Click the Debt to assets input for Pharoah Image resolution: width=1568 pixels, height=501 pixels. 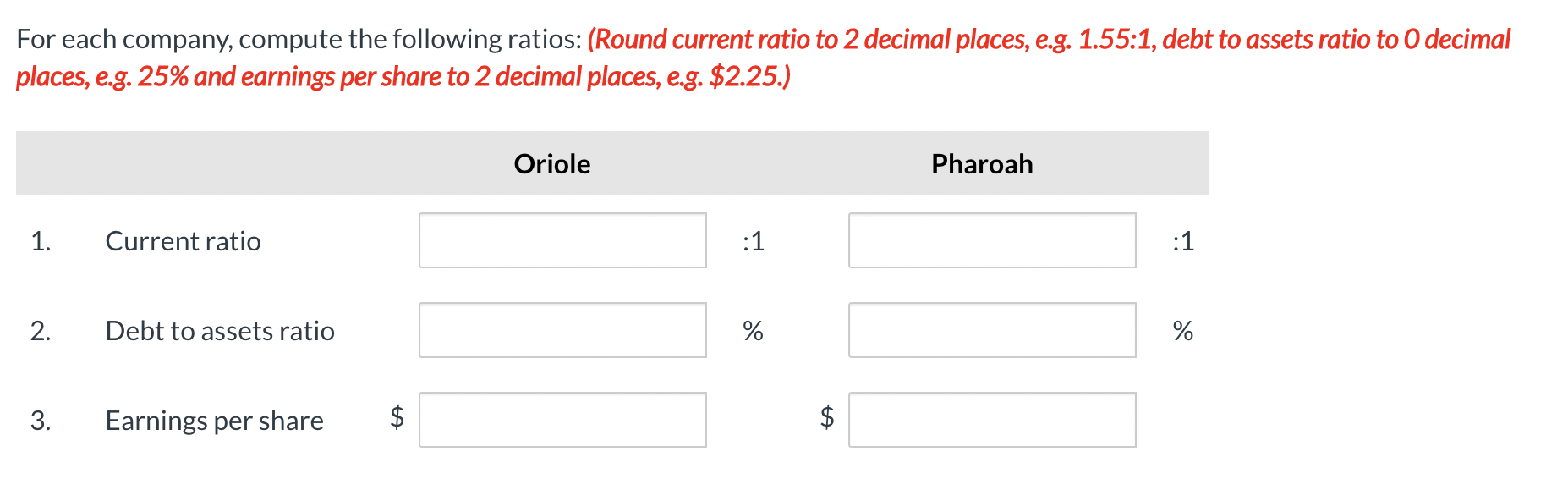[x=991, y=330]
